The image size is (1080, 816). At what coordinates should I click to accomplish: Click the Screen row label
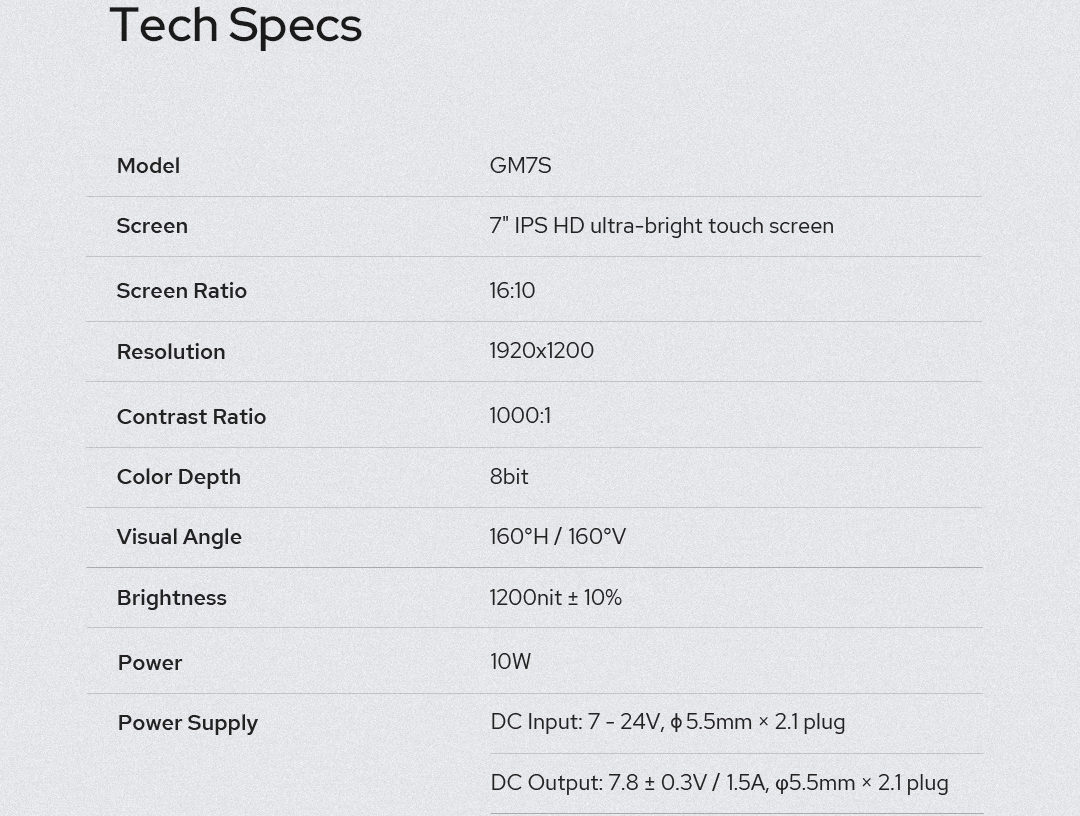(152, 226)
